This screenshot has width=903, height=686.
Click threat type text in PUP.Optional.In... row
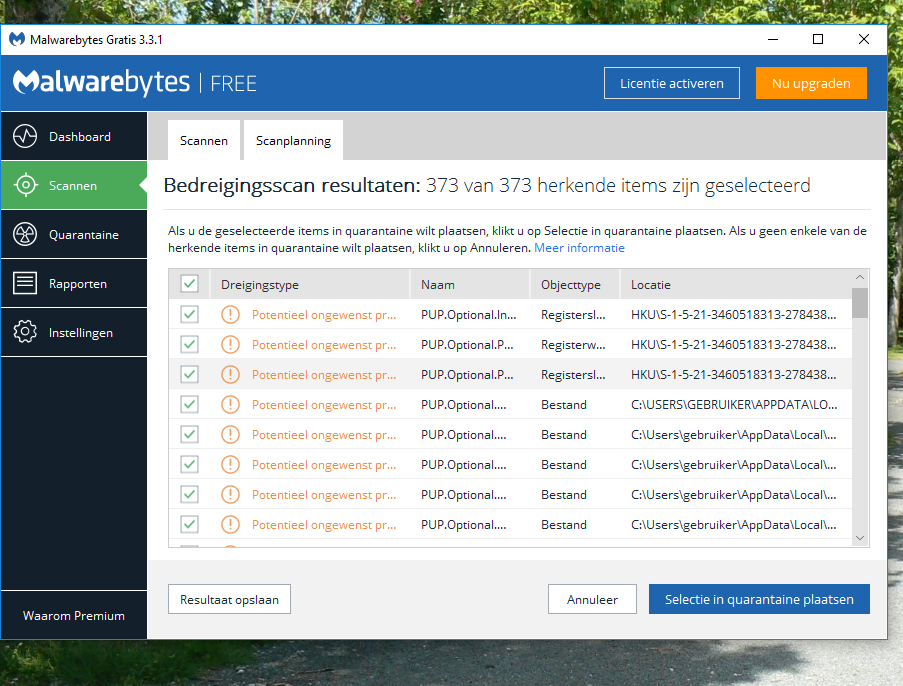324,315
